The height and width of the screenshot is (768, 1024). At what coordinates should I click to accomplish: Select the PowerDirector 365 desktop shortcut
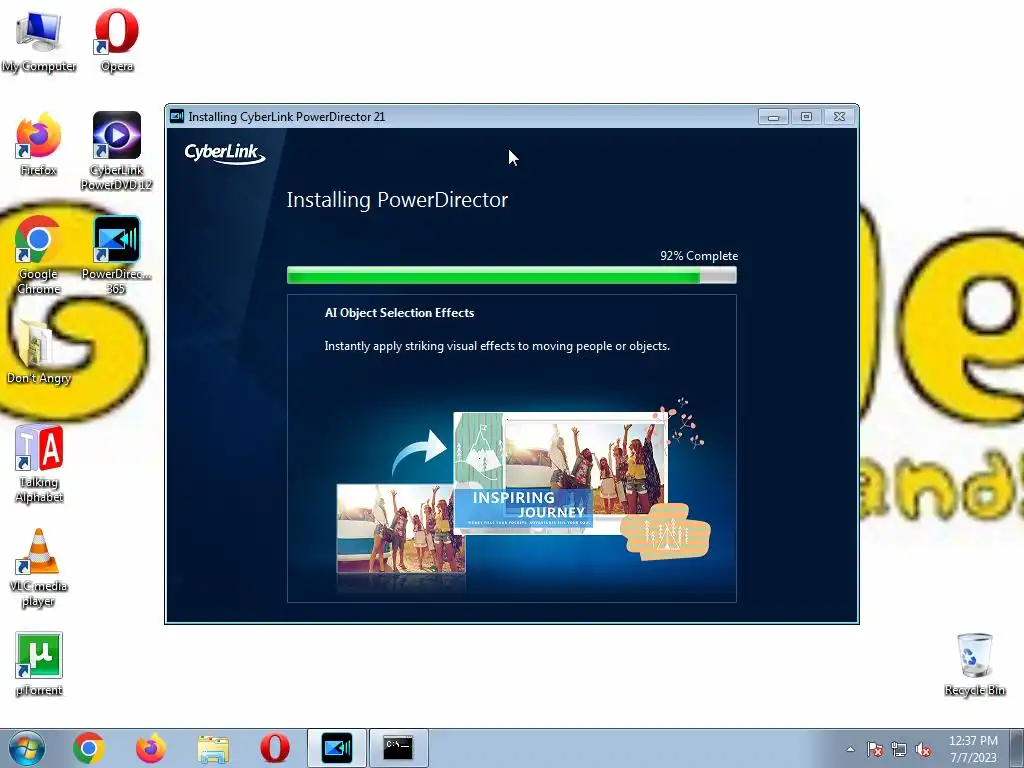coord(117,255)
